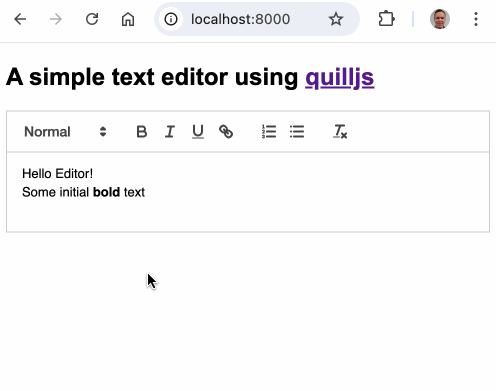The height and width of the screenshot is (391, 496).
Task: Toggle italic formatting
Action: tap(170, 132)
